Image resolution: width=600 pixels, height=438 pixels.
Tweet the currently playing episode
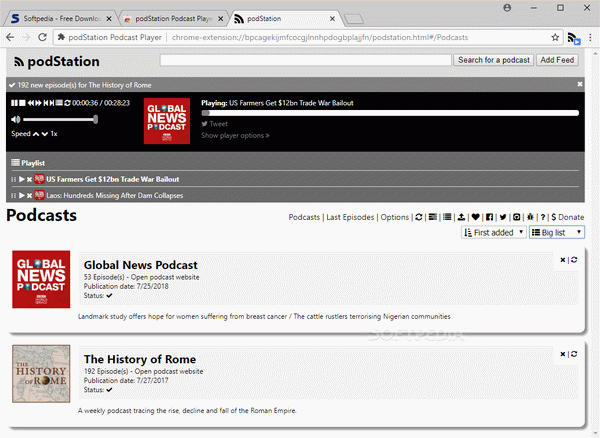215,124
